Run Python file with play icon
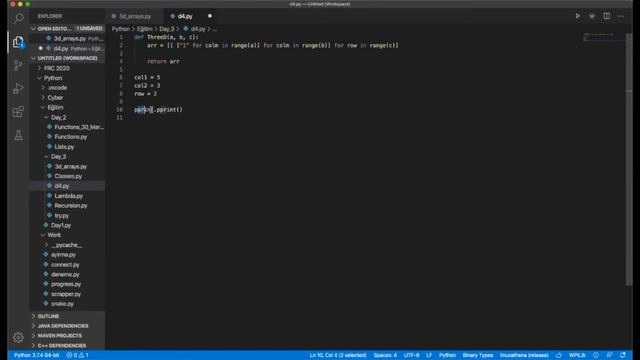 pos(578,16)
